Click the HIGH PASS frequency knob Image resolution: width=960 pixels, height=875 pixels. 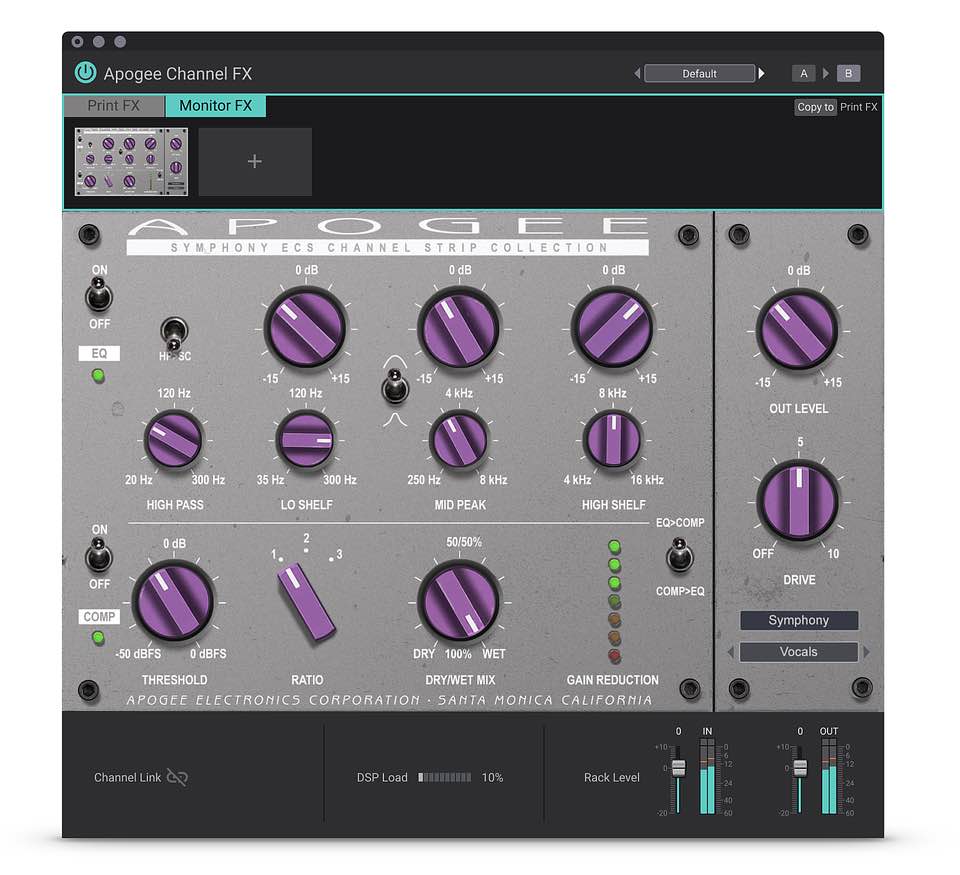point(174,439)
